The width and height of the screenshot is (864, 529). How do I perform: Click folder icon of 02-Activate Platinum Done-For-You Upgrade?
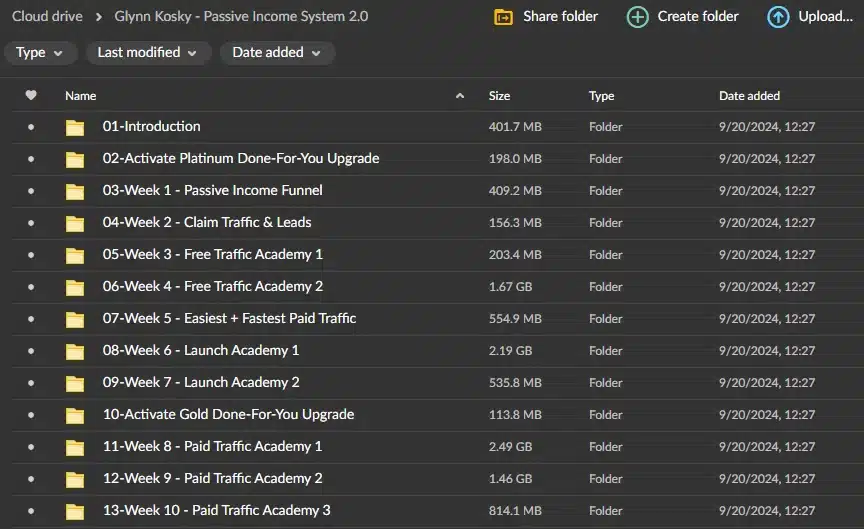pyautogui.click(x=75, y=159)
